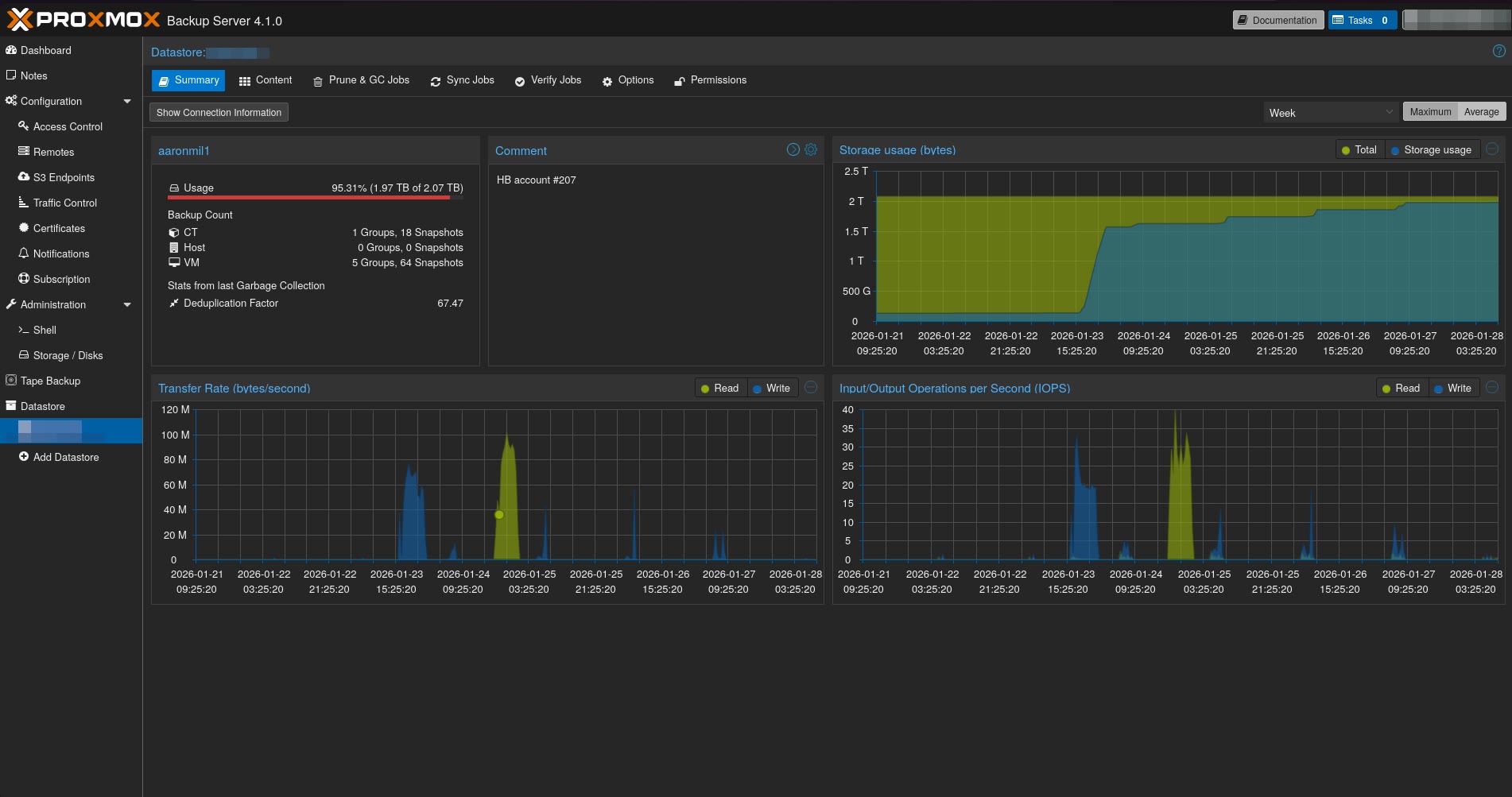Open the comment edit gear icon
Screen dimensions: 1512x797
point(811,149)
